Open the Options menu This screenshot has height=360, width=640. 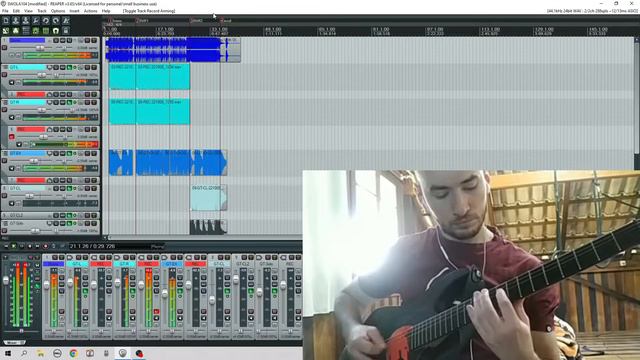[x=58, y=11]
